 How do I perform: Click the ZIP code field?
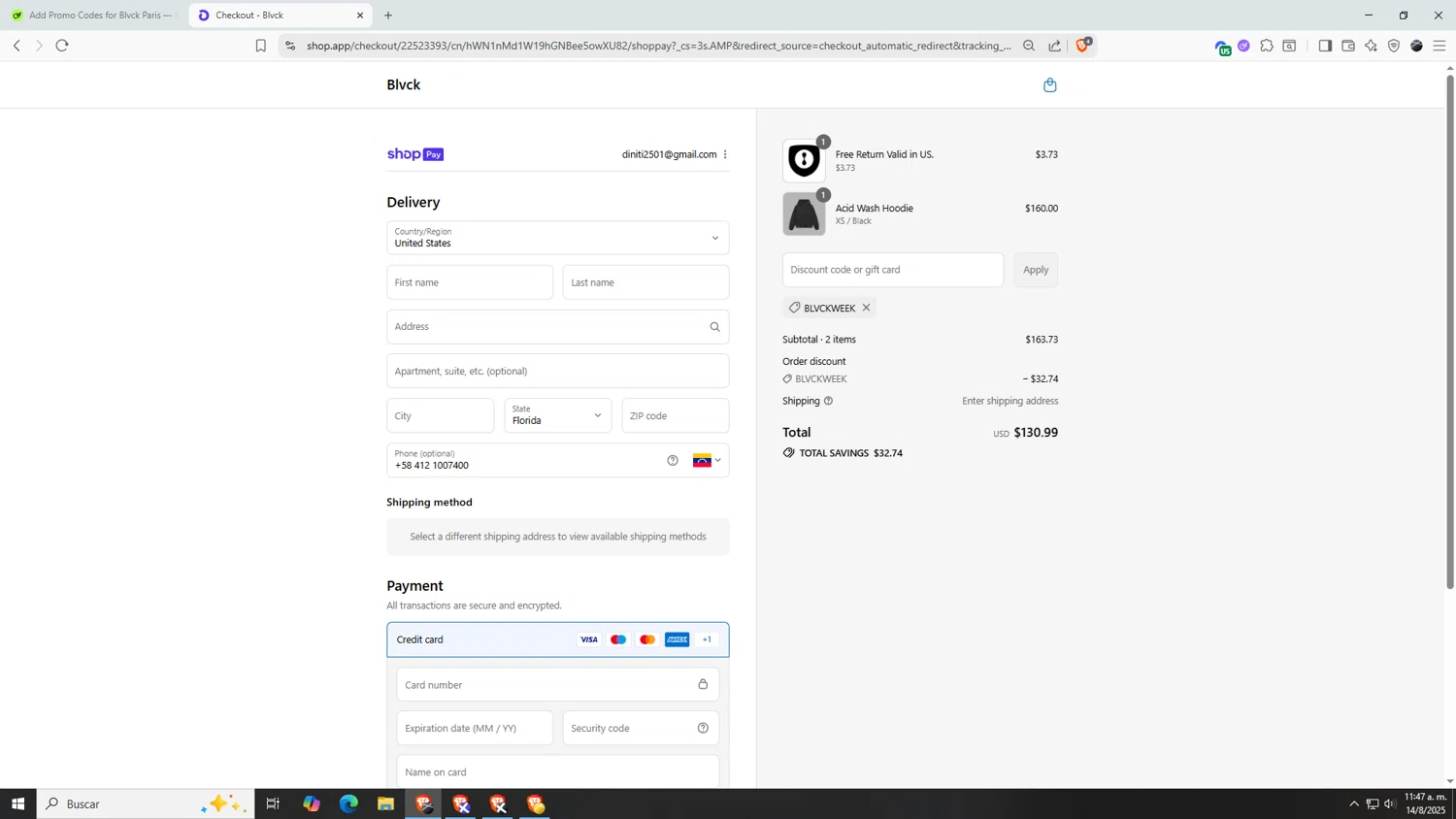point(676,415)
